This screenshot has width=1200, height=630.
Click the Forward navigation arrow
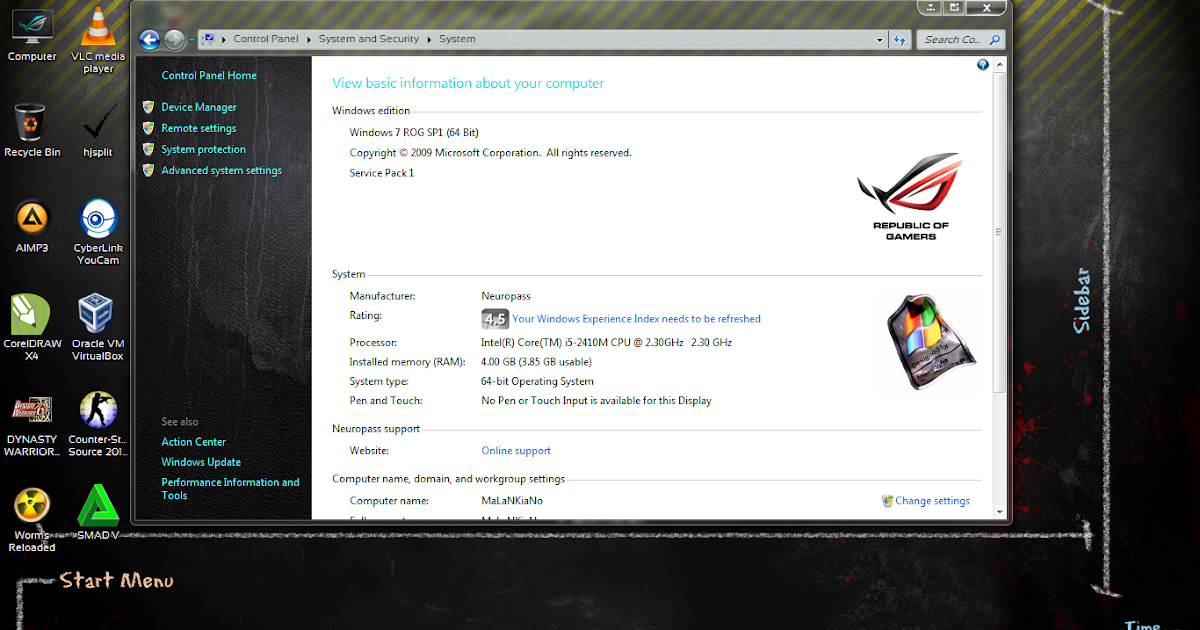175,39
